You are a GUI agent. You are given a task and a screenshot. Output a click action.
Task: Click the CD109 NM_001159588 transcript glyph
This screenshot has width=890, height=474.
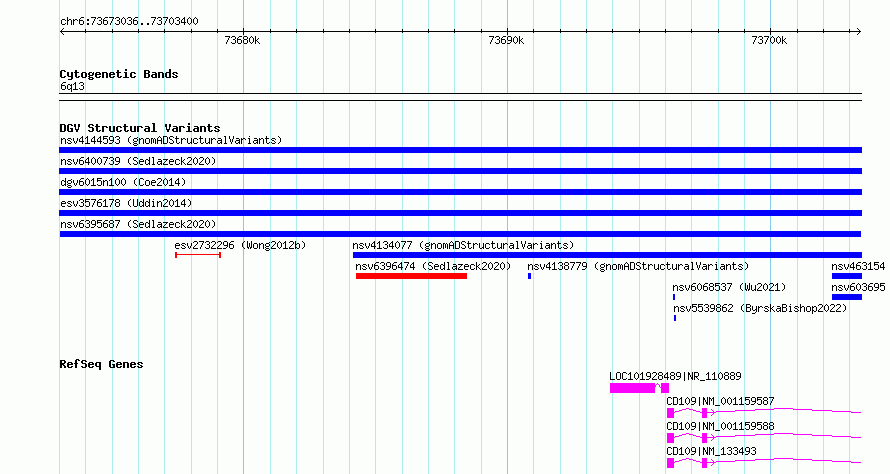(x=764, y=438)
